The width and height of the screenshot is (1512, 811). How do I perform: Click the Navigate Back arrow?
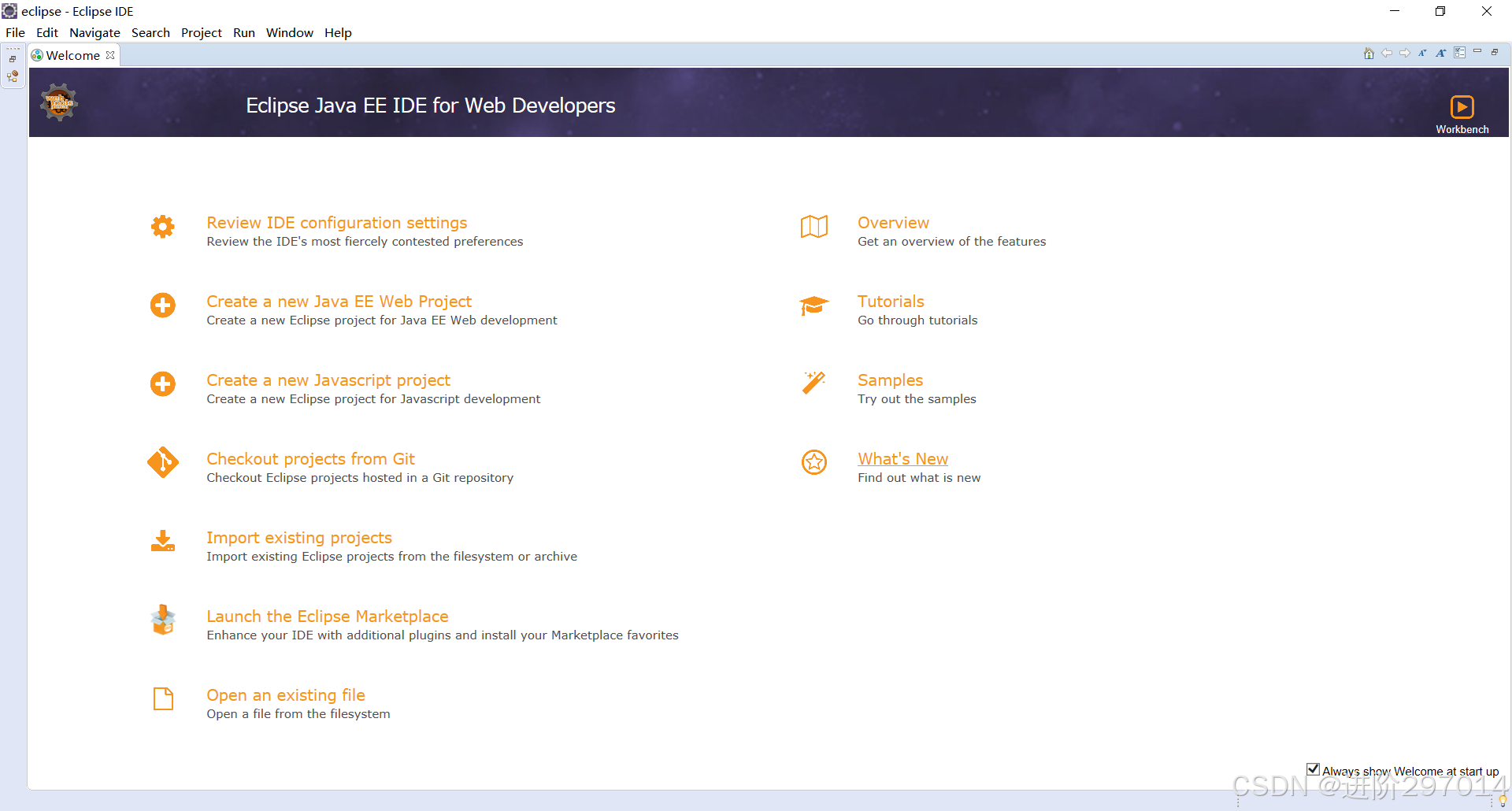1387,54
